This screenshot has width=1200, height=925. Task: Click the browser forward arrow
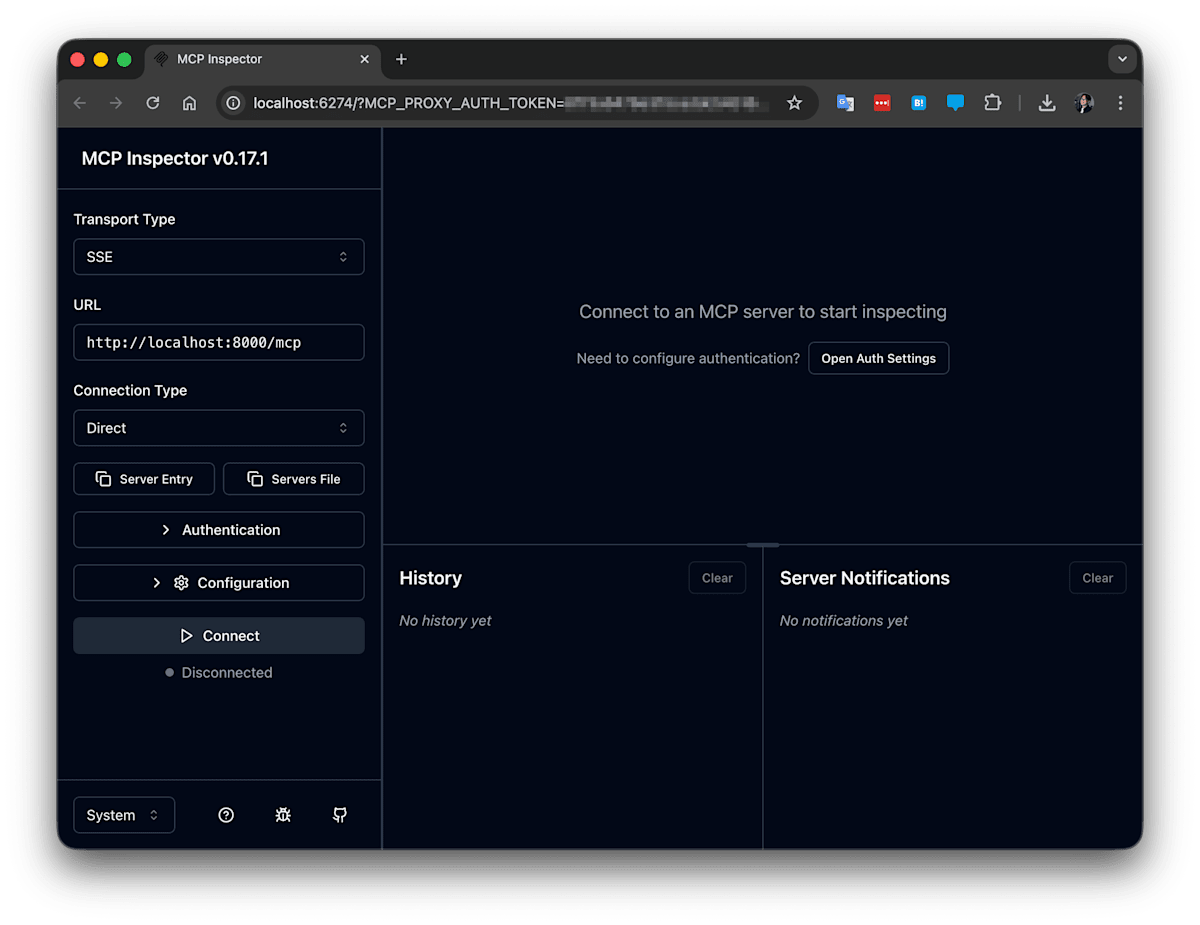pyautogui.click(x=116, y=103)
